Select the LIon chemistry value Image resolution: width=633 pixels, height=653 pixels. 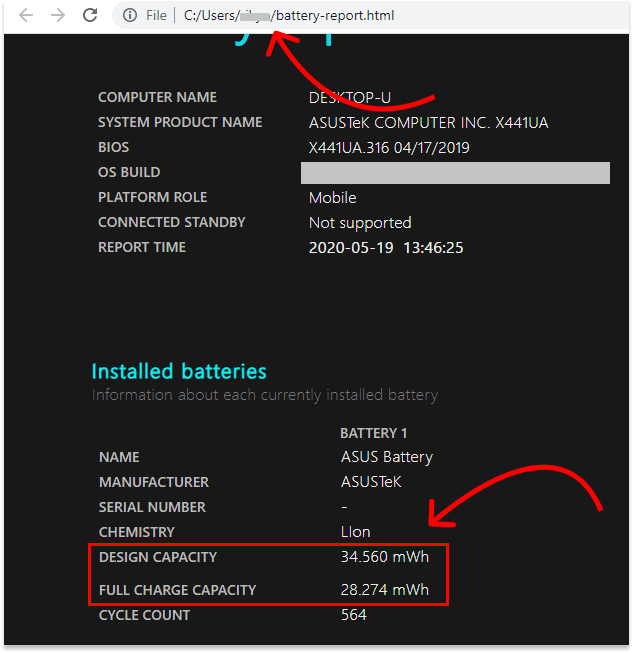point(356,532)
